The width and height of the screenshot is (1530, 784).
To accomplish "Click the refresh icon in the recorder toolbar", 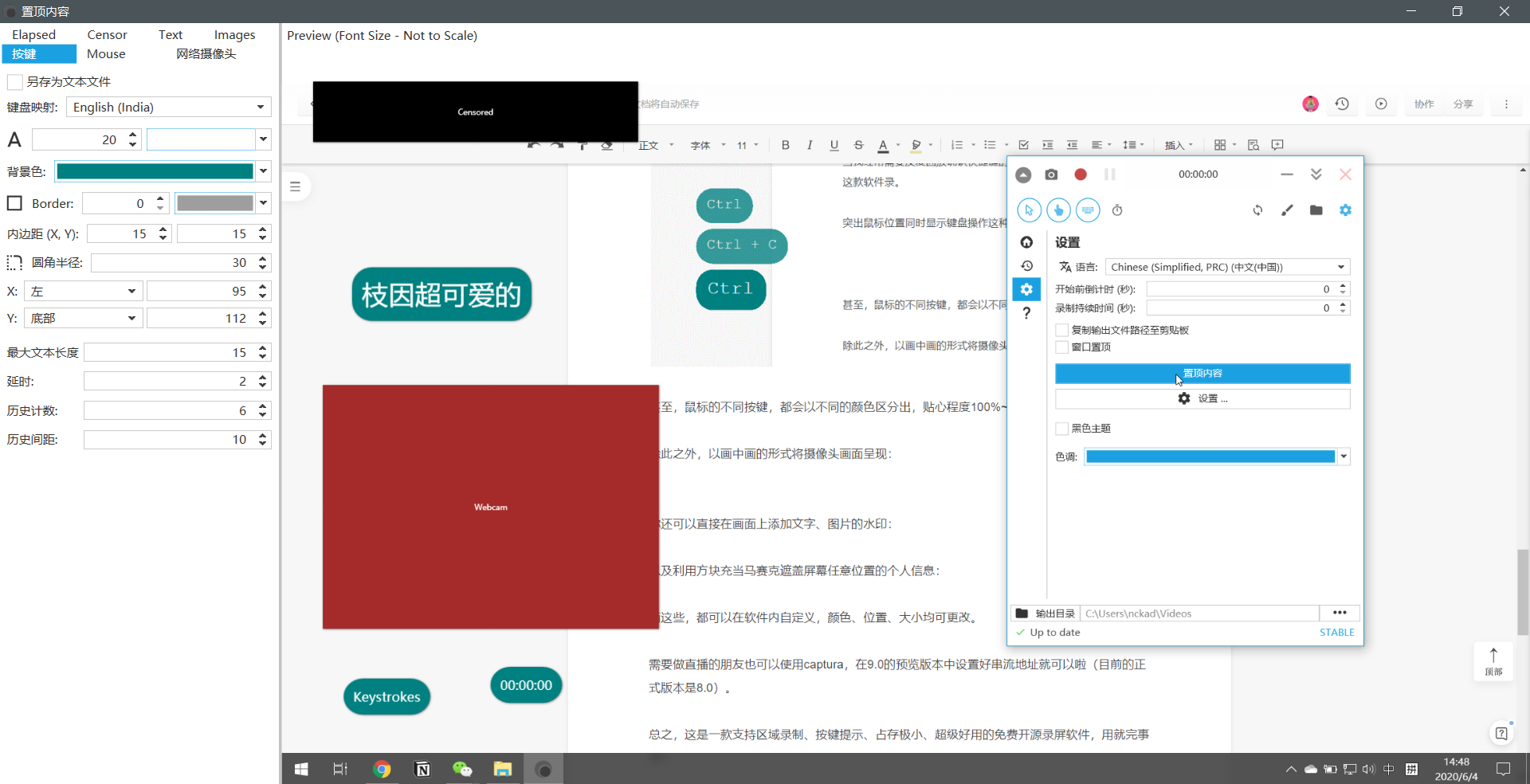I will tap(1257, 210).
